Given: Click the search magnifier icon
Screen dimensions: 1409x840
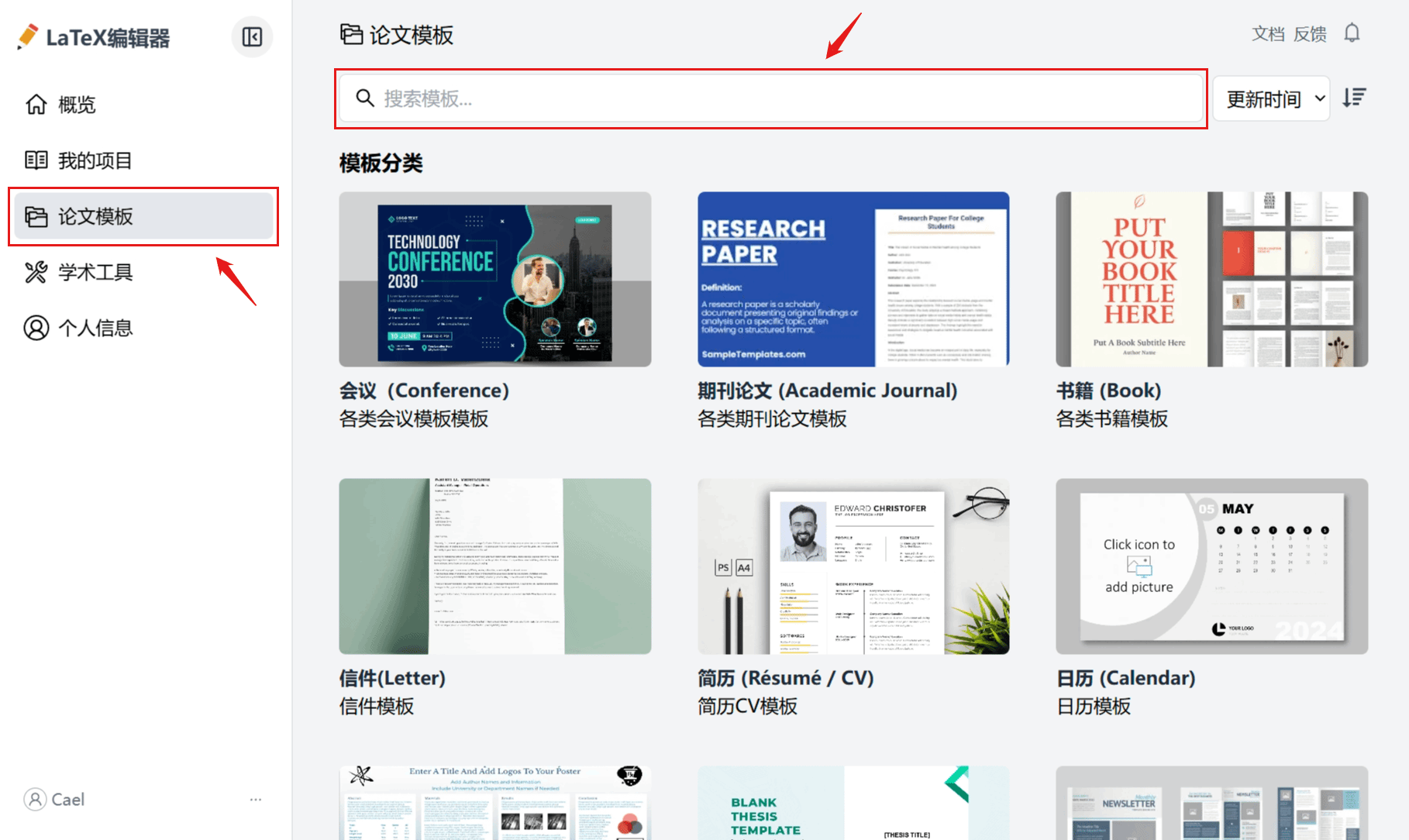Looking at the screenshot, I should [364, 98].
